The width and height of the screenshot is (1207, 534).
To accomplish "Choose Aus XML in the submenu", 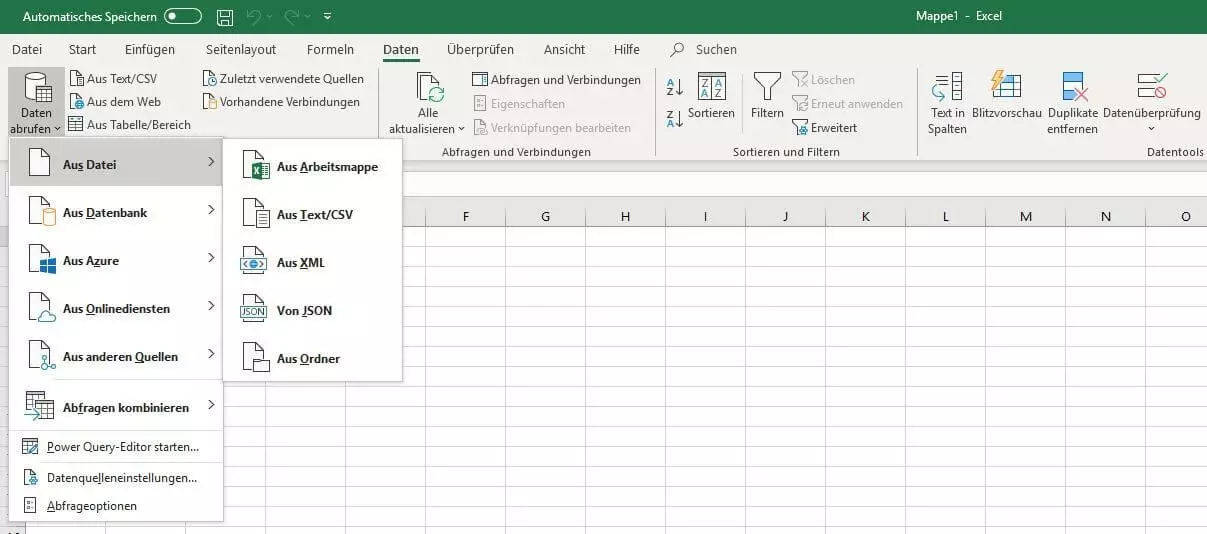I will [312, 262].
